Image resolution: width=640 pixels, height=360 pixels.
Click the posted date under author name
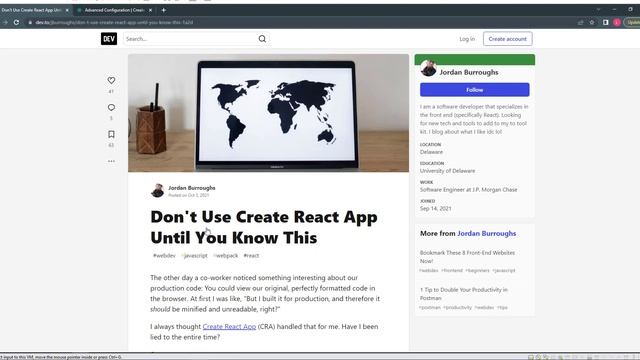(x=189, y=195)
